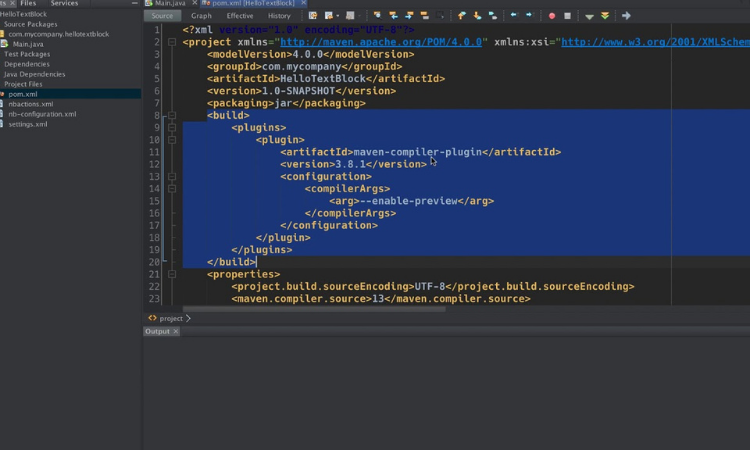Jump to Previous Bookmark icon
Viewport: 750px width, 450px height.
[461, 16]
